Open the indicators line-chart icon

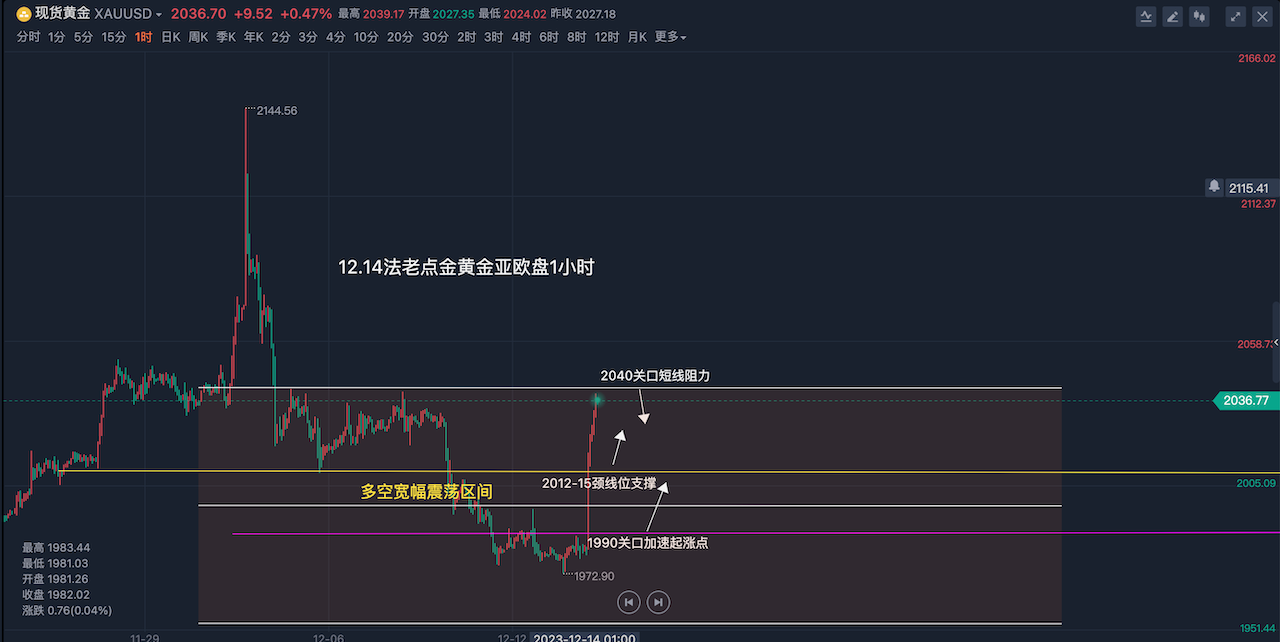point(1146,16)
